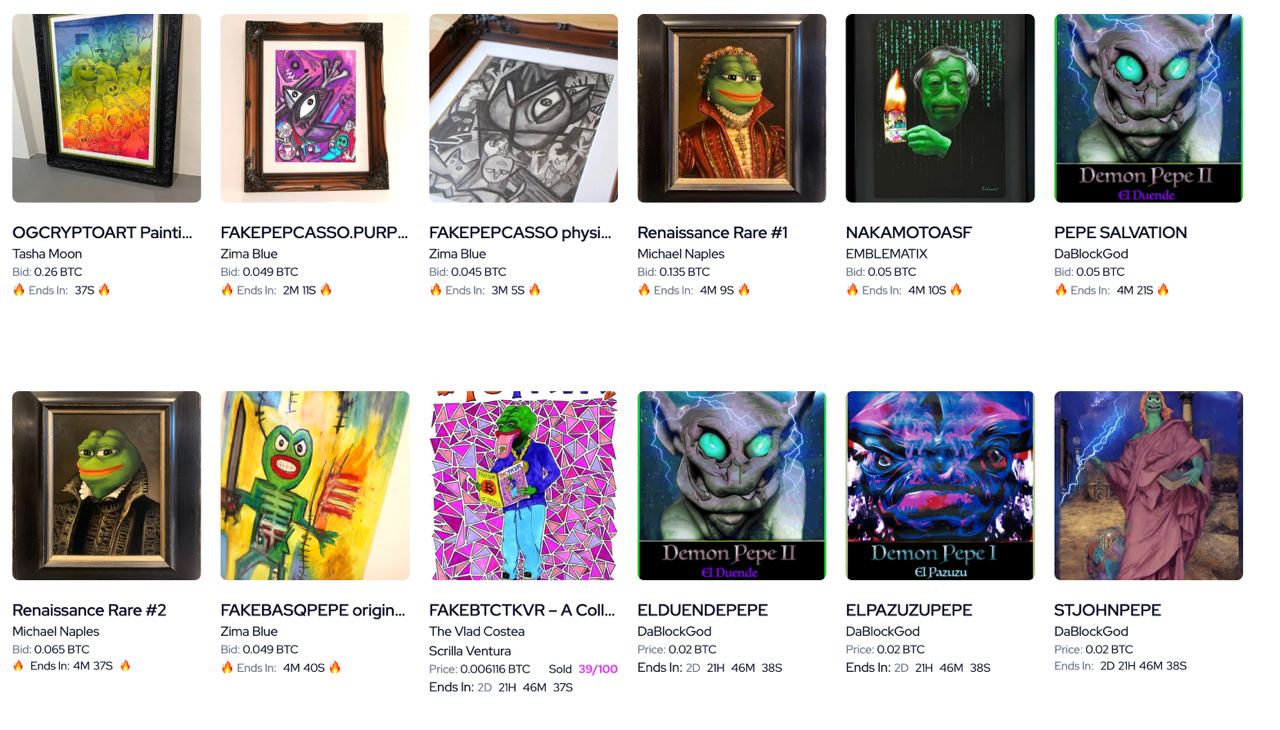1280x730 pixels.
Task: Open the FAKEBTCTKVR collage image
Action: click(x=523, y=486)
